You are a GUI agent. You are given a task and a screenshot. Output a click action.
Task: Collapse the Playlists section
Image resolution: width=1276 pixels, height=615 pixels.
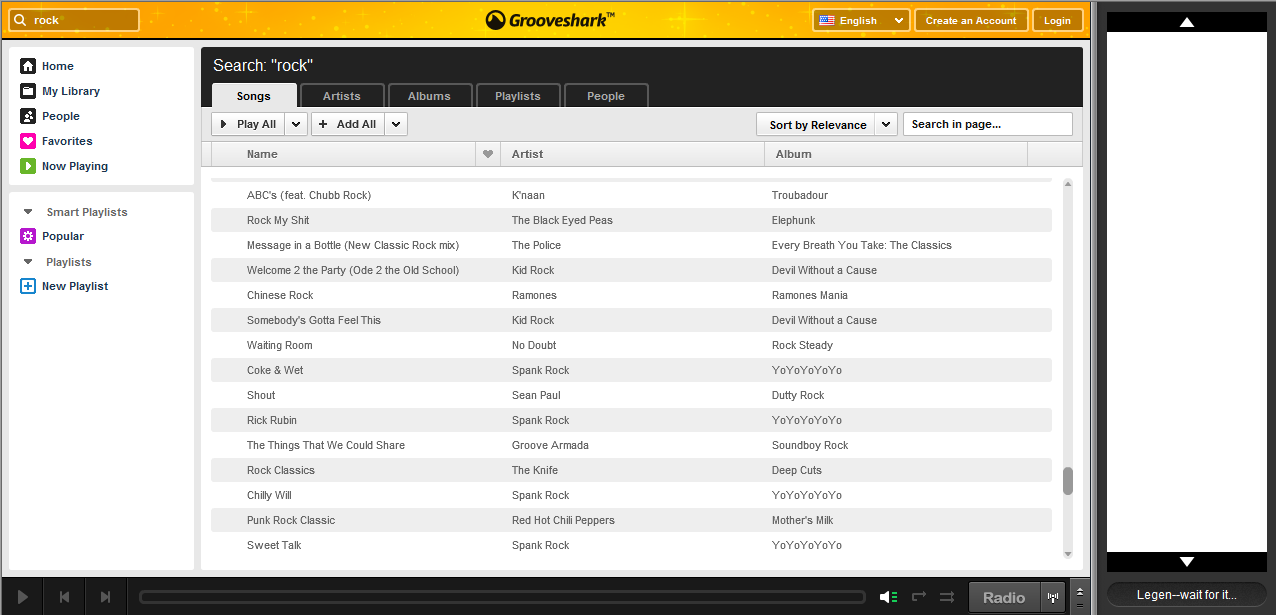28,262
